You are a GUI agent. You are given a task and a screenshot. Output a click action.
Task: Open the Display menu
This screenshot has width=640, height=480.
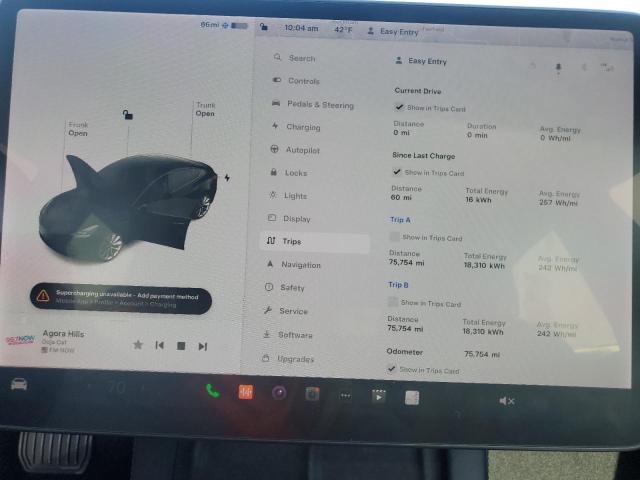289,218
